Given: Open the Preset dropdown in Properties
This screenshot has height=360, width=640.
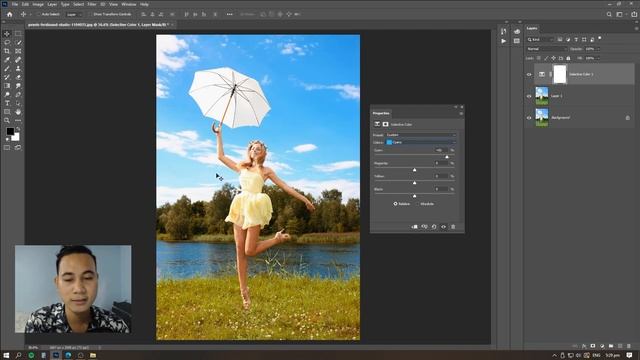Looking at the screenshot, I should (421, 135).
